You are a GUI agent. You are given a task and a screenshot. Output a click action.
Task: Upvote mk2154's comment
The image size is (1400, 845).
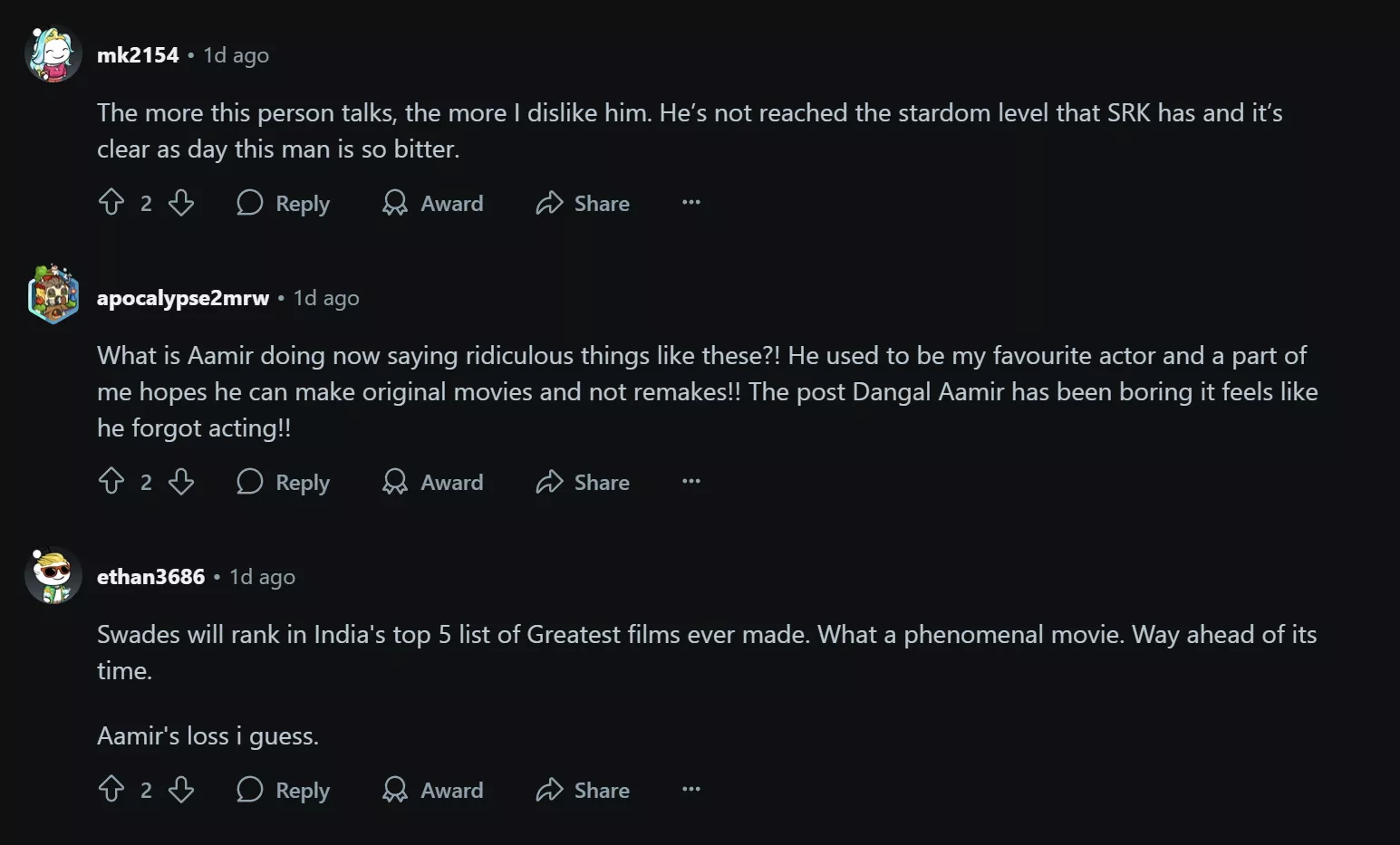[x=111, y=202]
